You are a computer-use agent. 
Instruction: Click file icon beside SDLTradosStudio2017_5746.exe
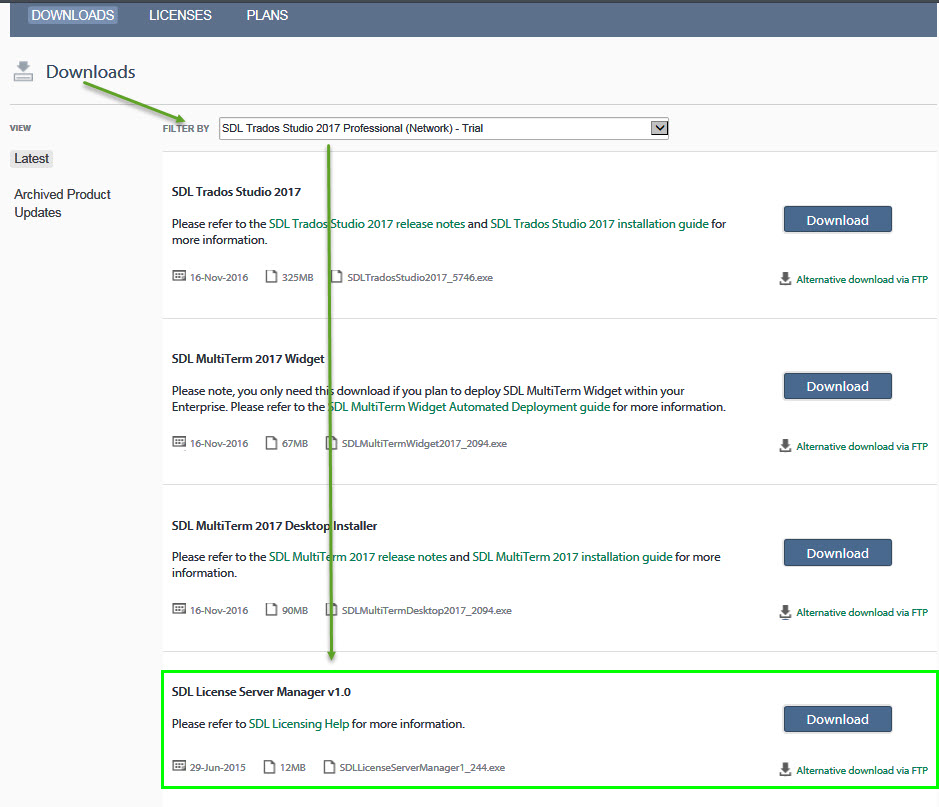click(x=337, y=277)
